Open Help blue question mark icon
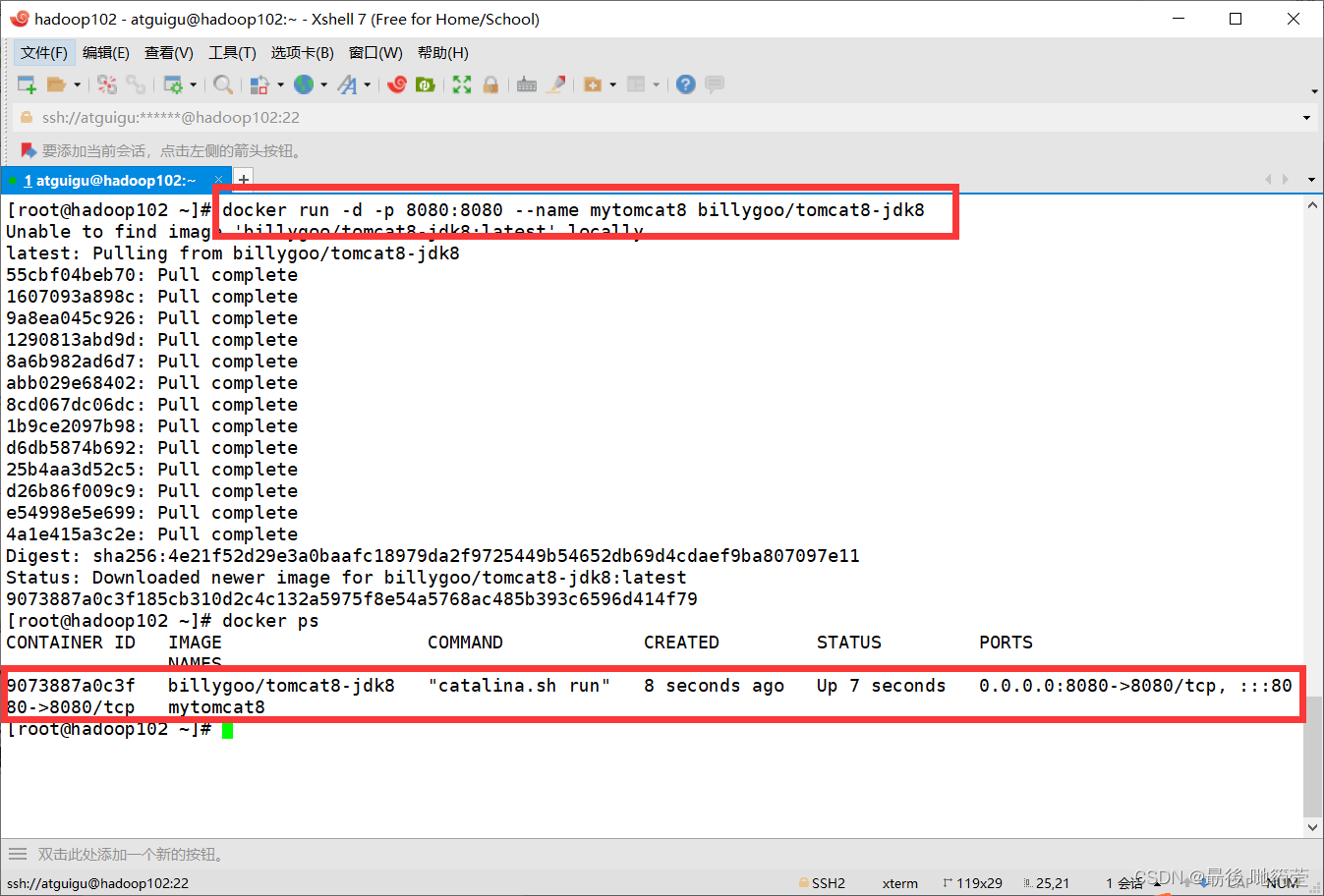Viewport: 1324px width, 896px height. [x=686, y=84]
